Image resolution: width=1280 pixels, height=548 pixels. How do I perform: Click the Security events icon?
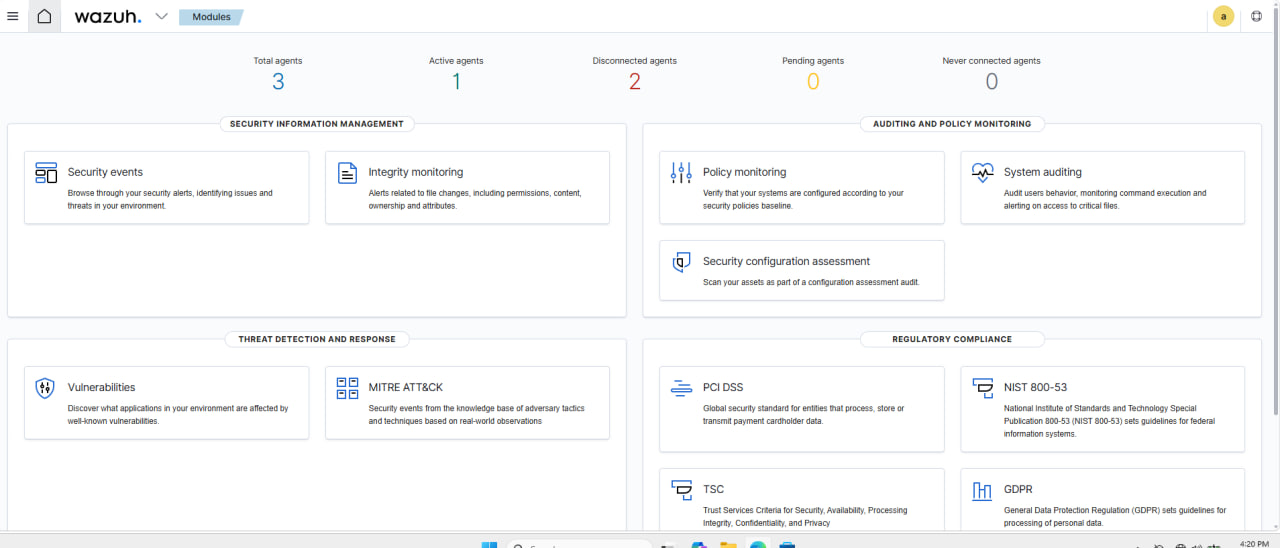(x=46, y=173)
